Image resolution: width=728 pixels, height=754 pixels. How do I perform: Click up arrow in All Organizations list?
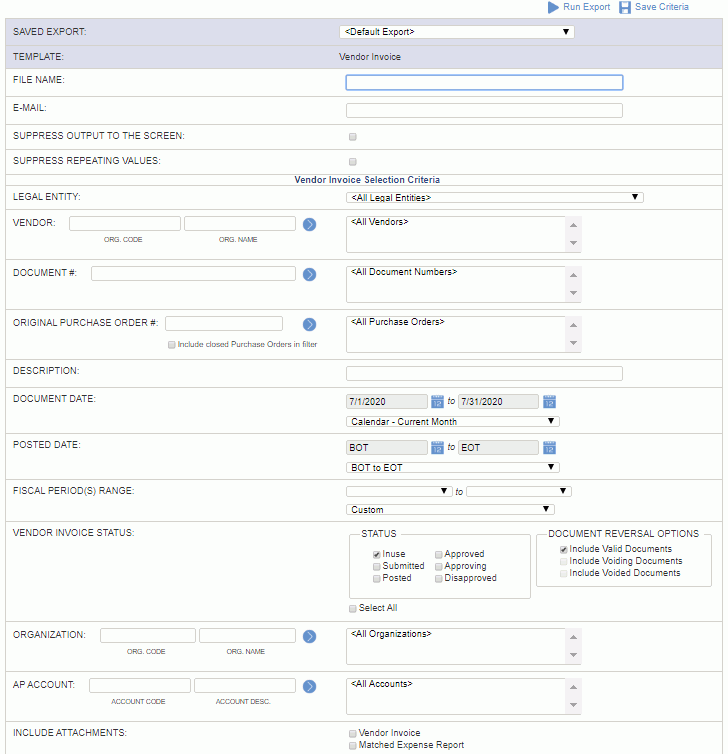[x=573, y=637]
